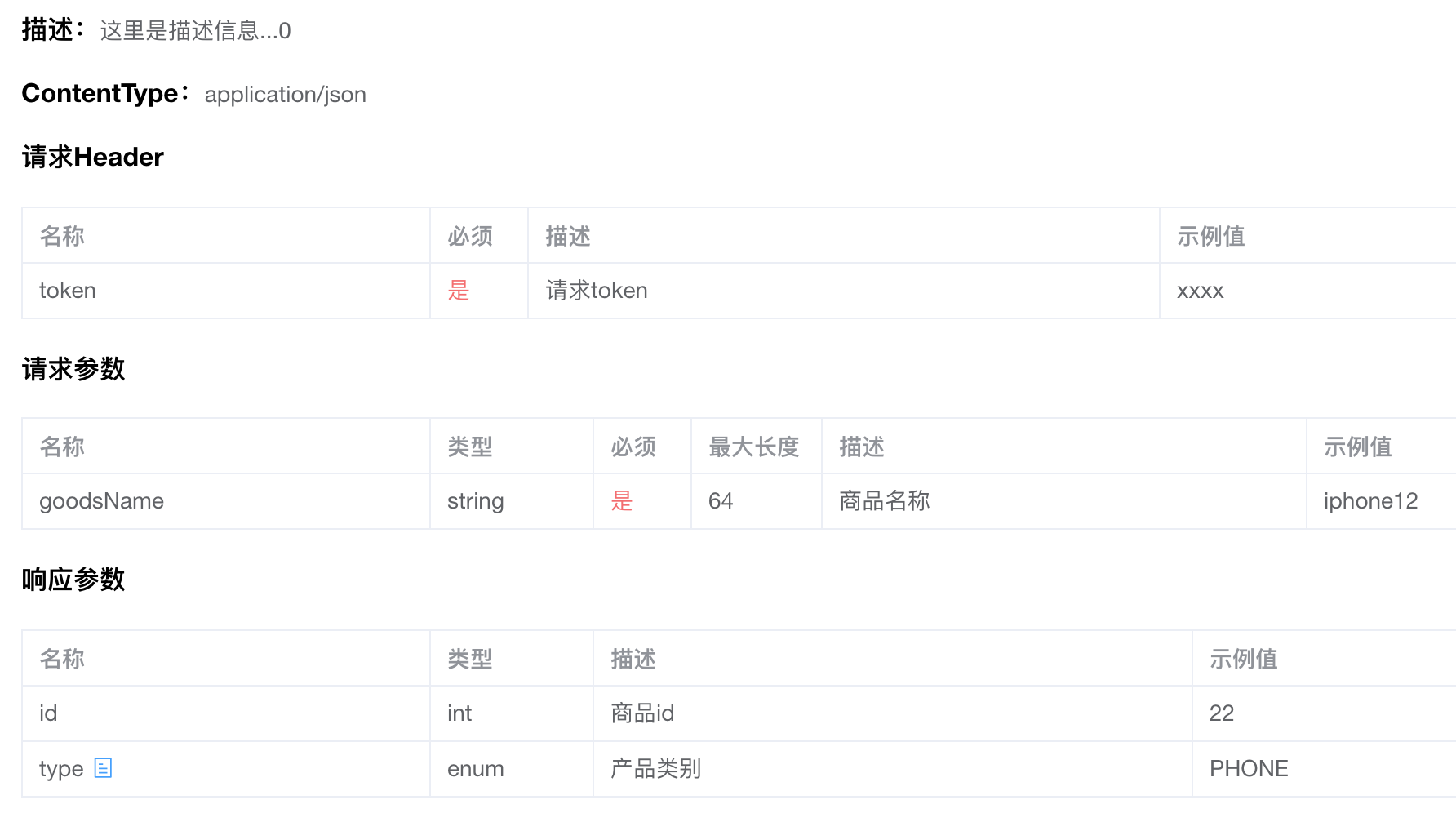Click the goodsName parameter cell

pyautogui.click(x=226, y=501)
